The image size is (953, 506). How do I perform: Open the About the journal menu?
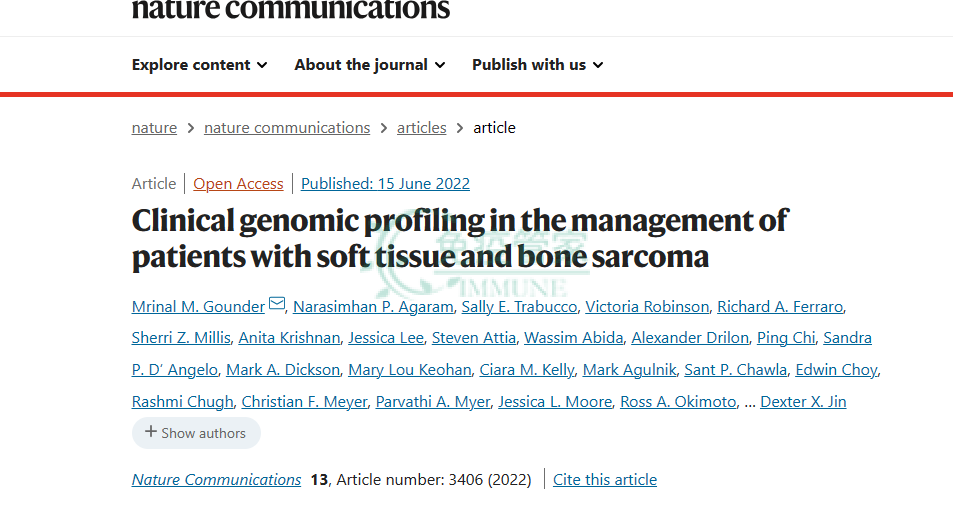[x=370, y=65]
